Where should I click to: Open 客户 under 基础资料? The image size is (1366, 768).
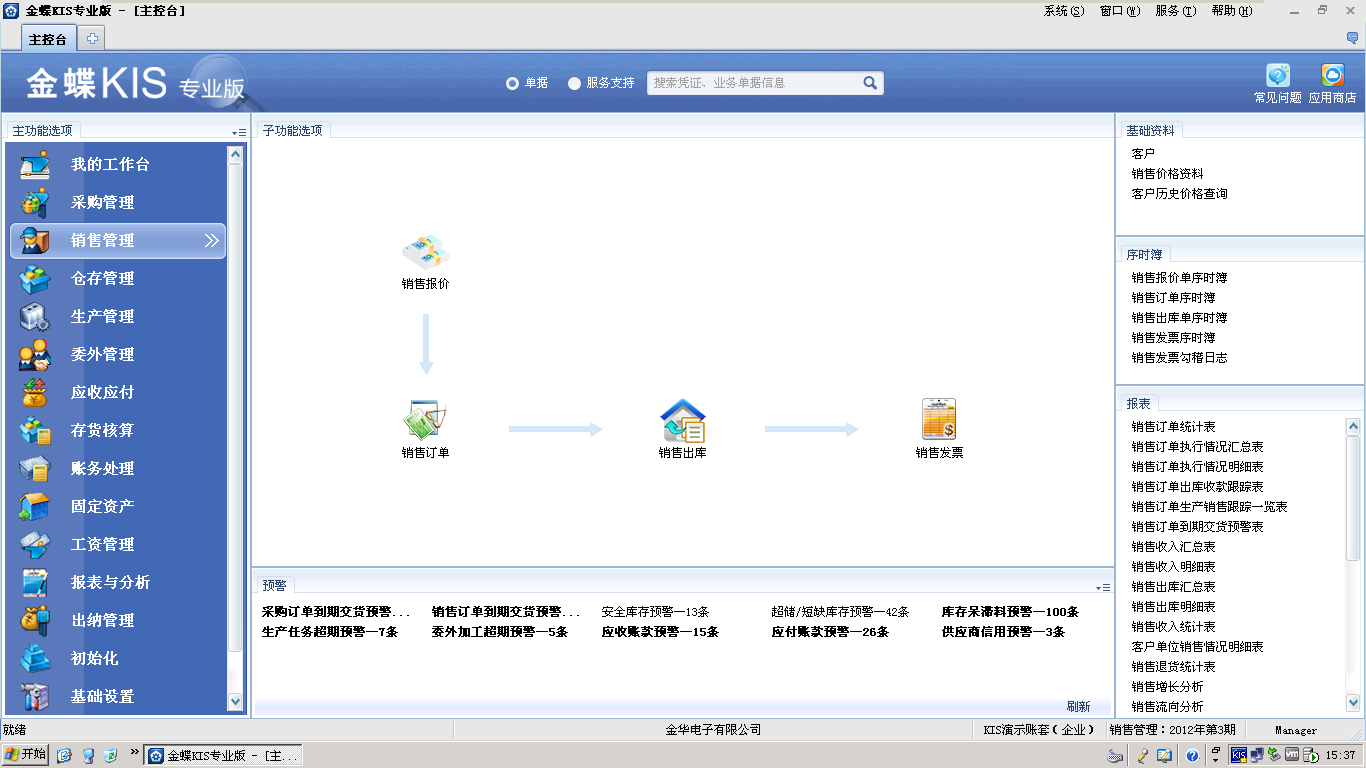click(1143, 154)
